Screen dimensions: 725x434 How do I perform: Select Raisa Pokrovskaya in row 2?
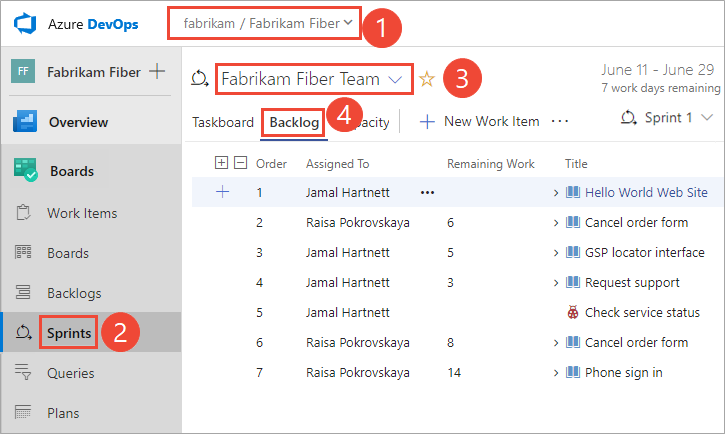[357, 223]
